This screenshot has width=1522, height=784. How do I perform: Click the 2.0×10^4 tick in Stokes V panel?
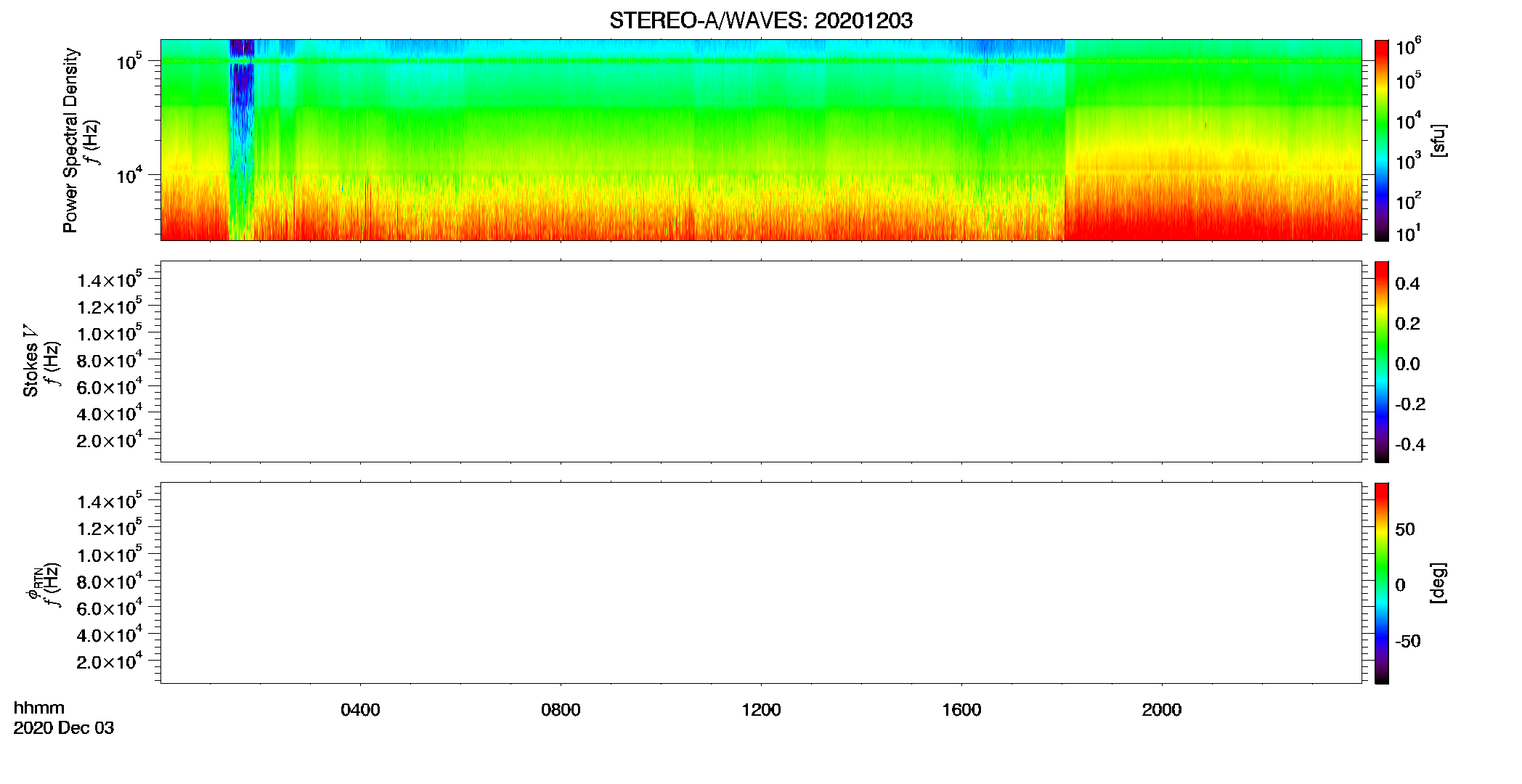click(x=110, y=440)
